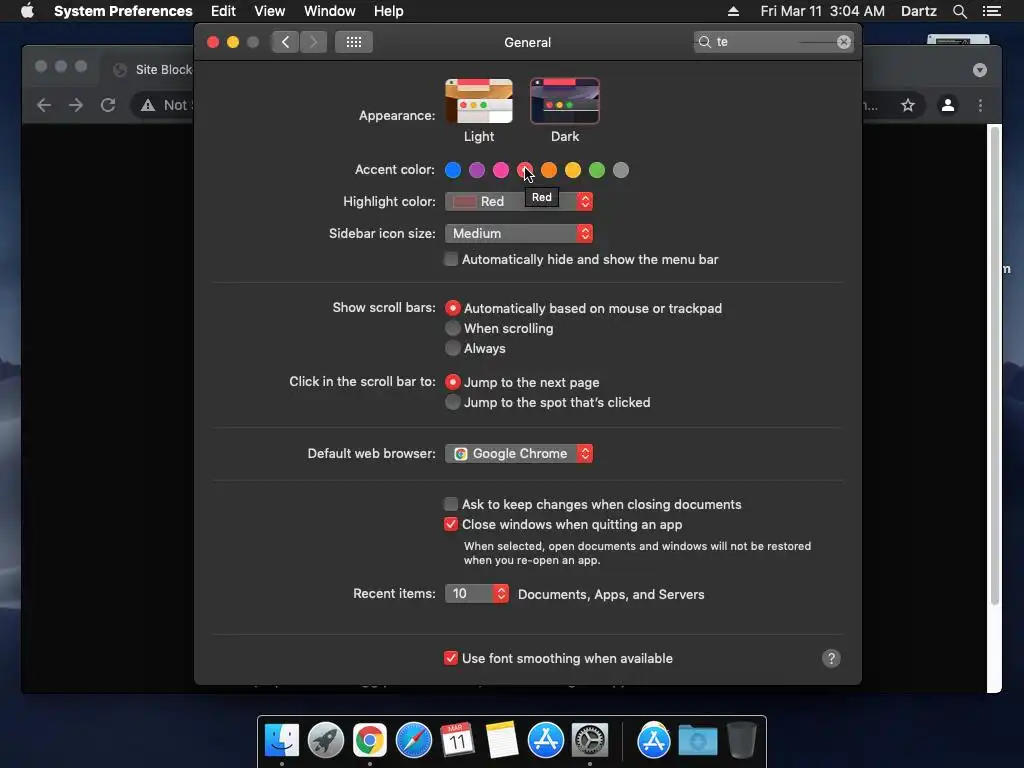Open the Sidebar icon size dropdown
The height and width of the screenshot is (768, 1024).
pos(519,233)
